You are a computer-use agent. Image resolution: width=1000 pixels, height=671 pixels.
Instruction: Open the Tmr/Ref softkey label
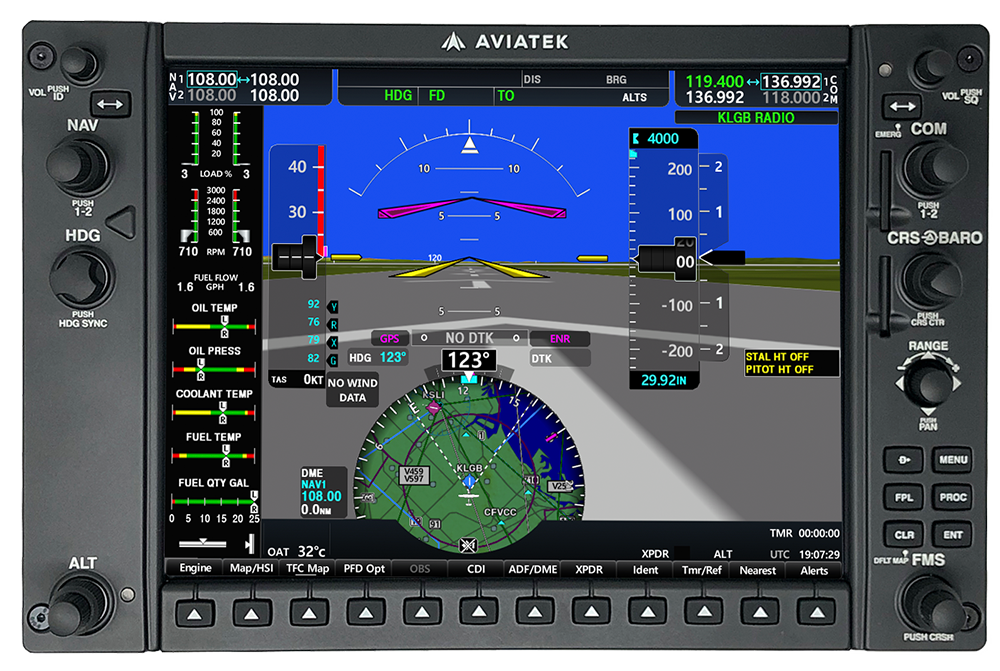702,570
